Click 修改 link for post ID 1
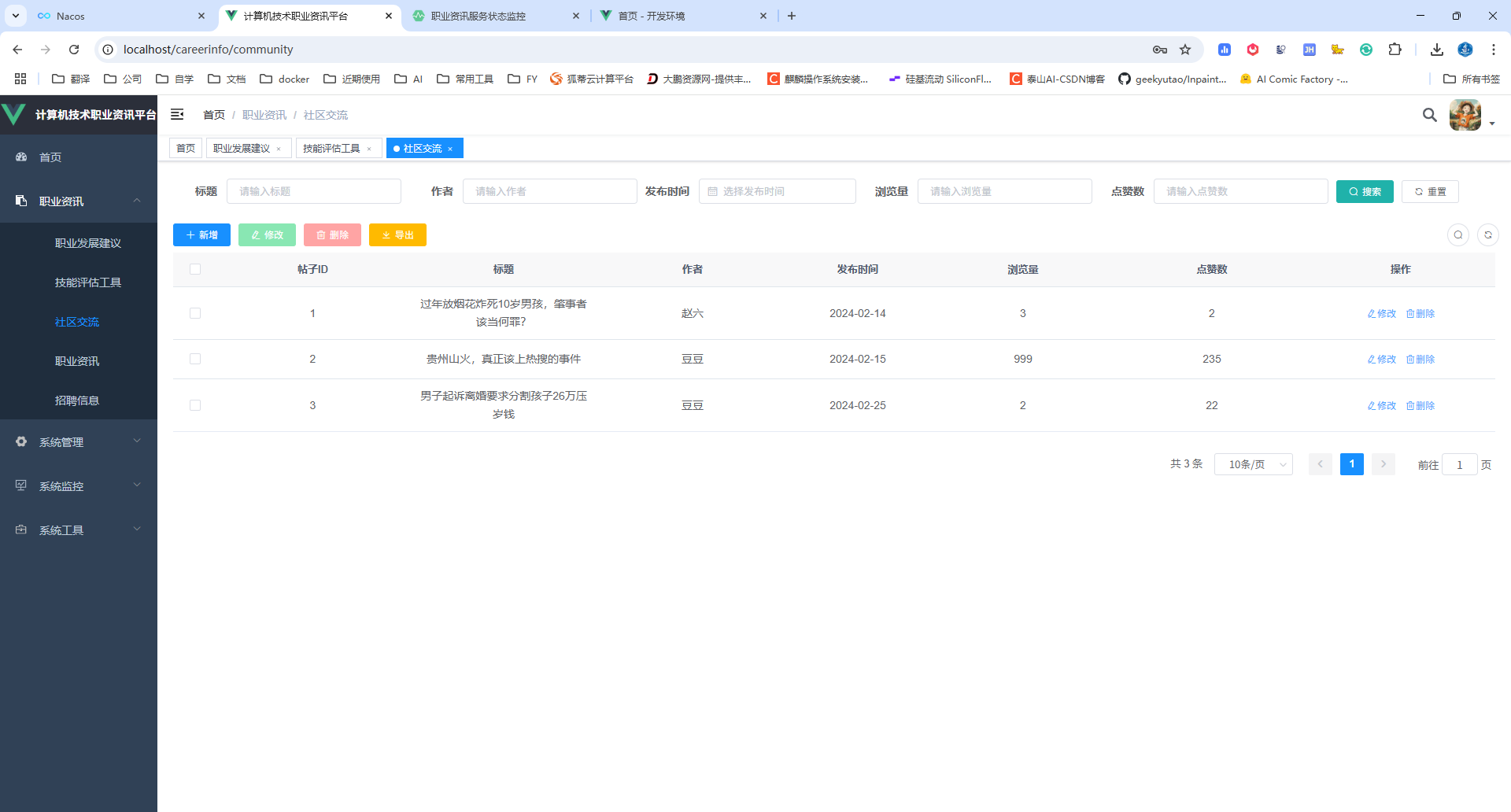The width and height of the screenshot is (1511, 812). (x=1381, y=313)
